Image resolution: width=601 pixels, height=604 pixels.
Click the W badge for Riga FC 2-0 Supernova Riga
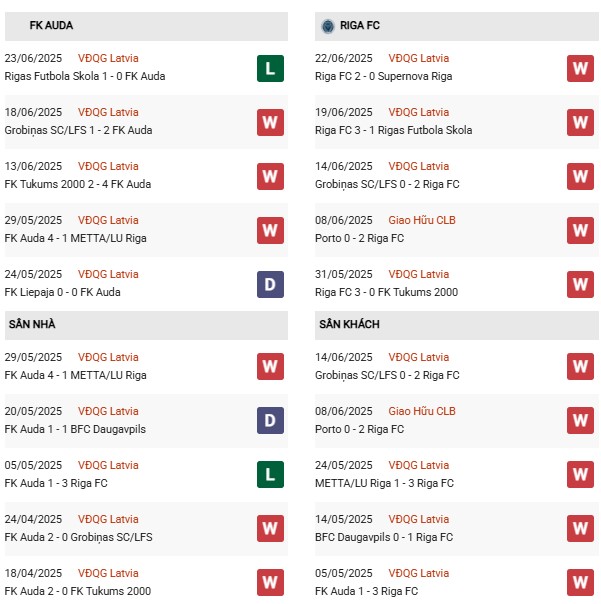click(580, 69)
